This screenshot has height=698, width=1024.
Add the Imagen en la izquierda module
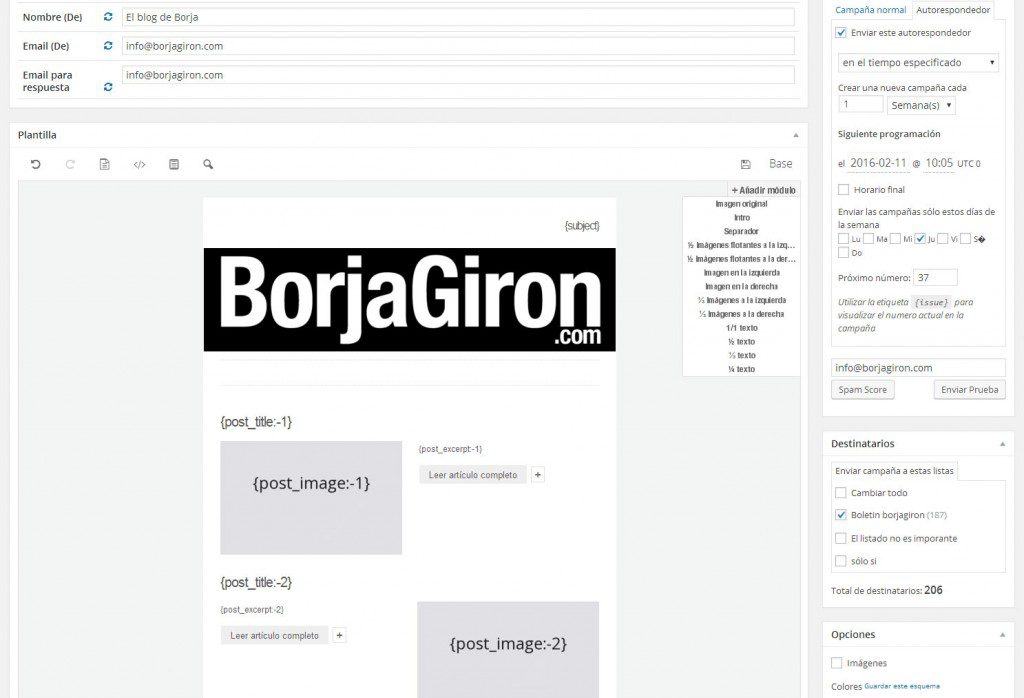(x=741, y=272)
